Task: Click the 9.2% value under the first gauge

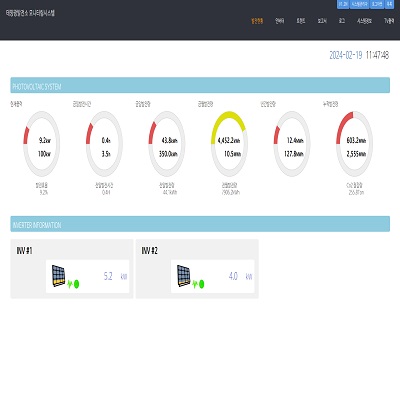Action: click(x=44, y=192)
